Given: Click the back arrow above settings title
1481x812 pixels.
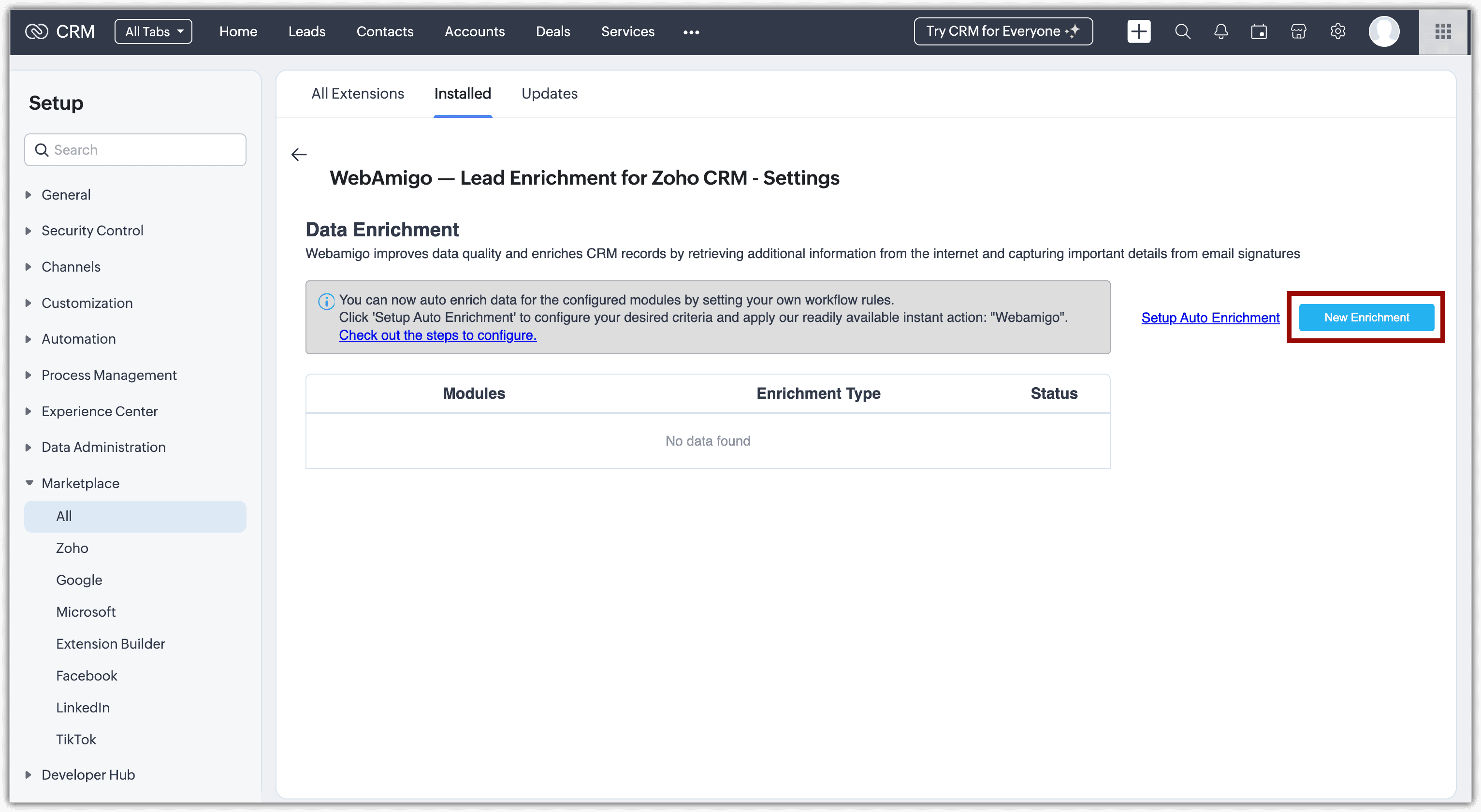Looking at the screenshot, I should (x=299, y=155).
